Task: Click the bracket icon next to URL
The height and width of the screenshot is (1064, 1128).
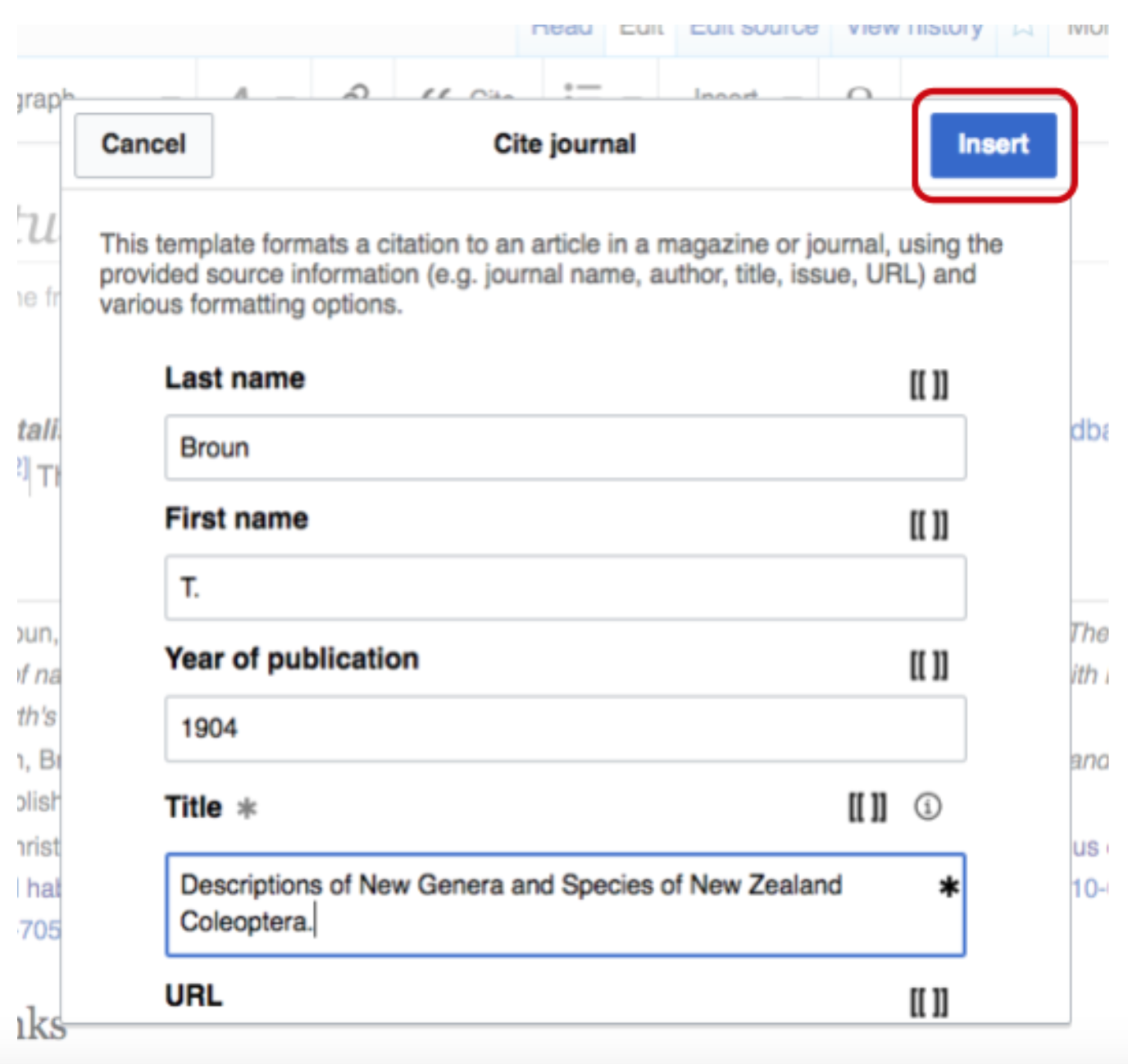Action: pyautogui.click(x=928, y=1001)
